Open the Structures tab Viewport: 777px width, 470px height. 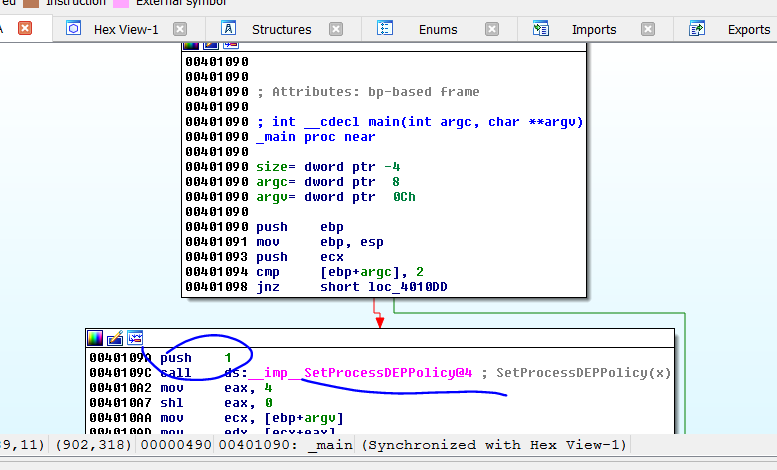(x=280, y=29)
